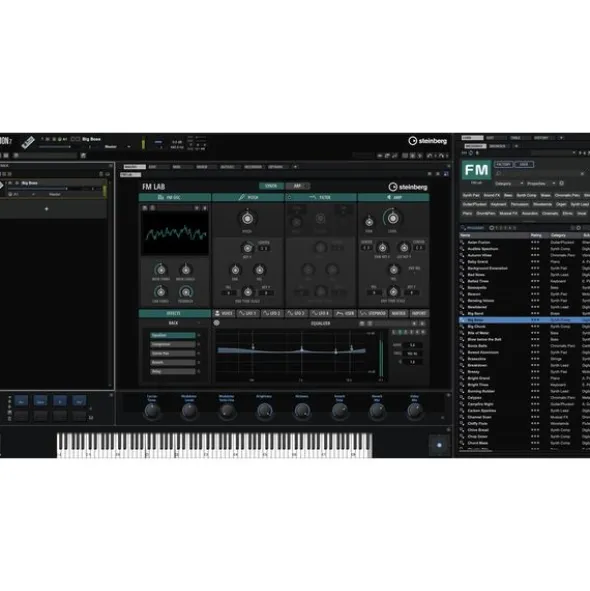The width and height of the screenshot is (590, 591).
Task: Toggle the Equalizer effect slot on/off
Action: [199, 335]
